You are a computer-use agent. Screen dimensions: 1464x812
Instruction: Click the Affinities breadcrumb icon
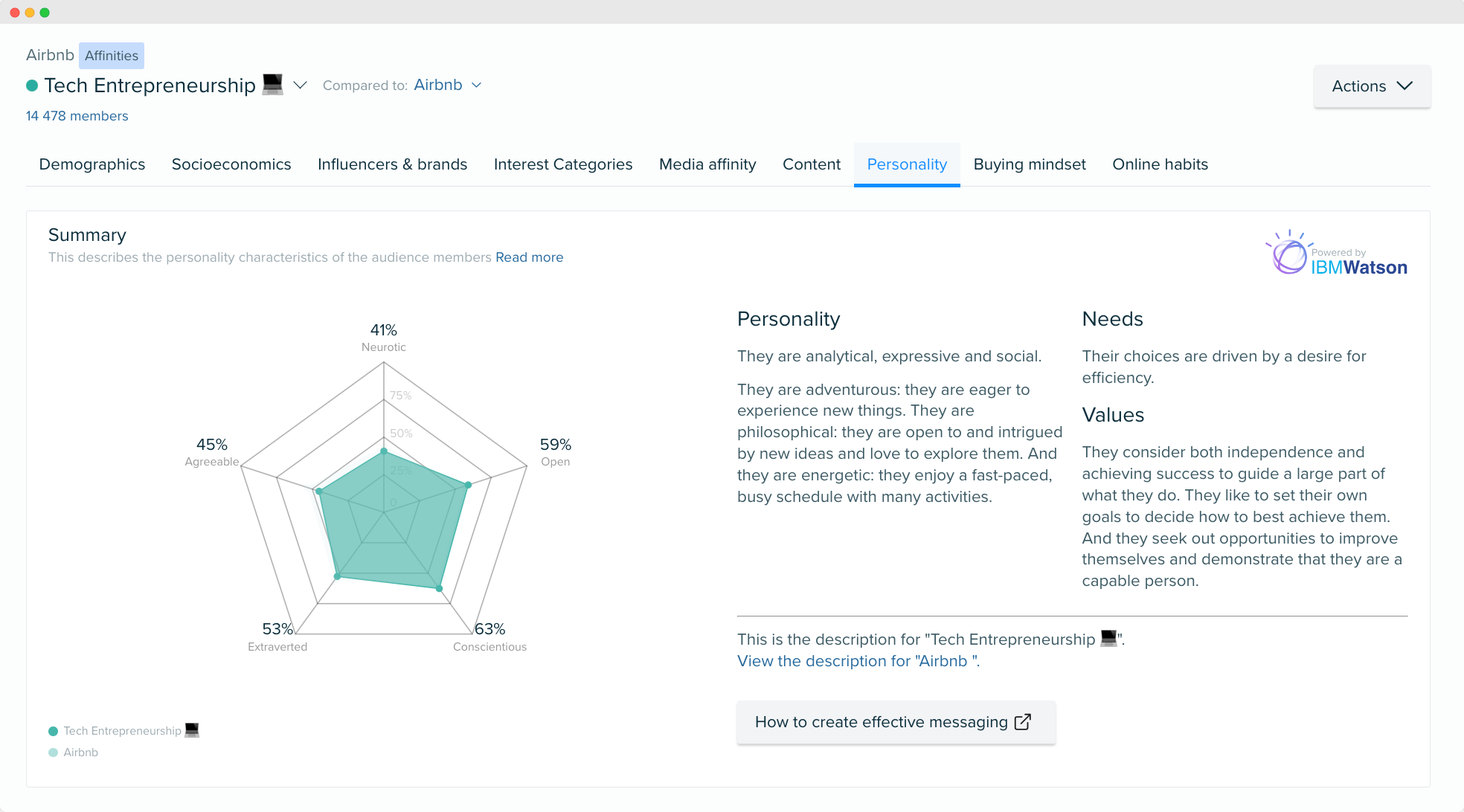click(x=111, y=55)
